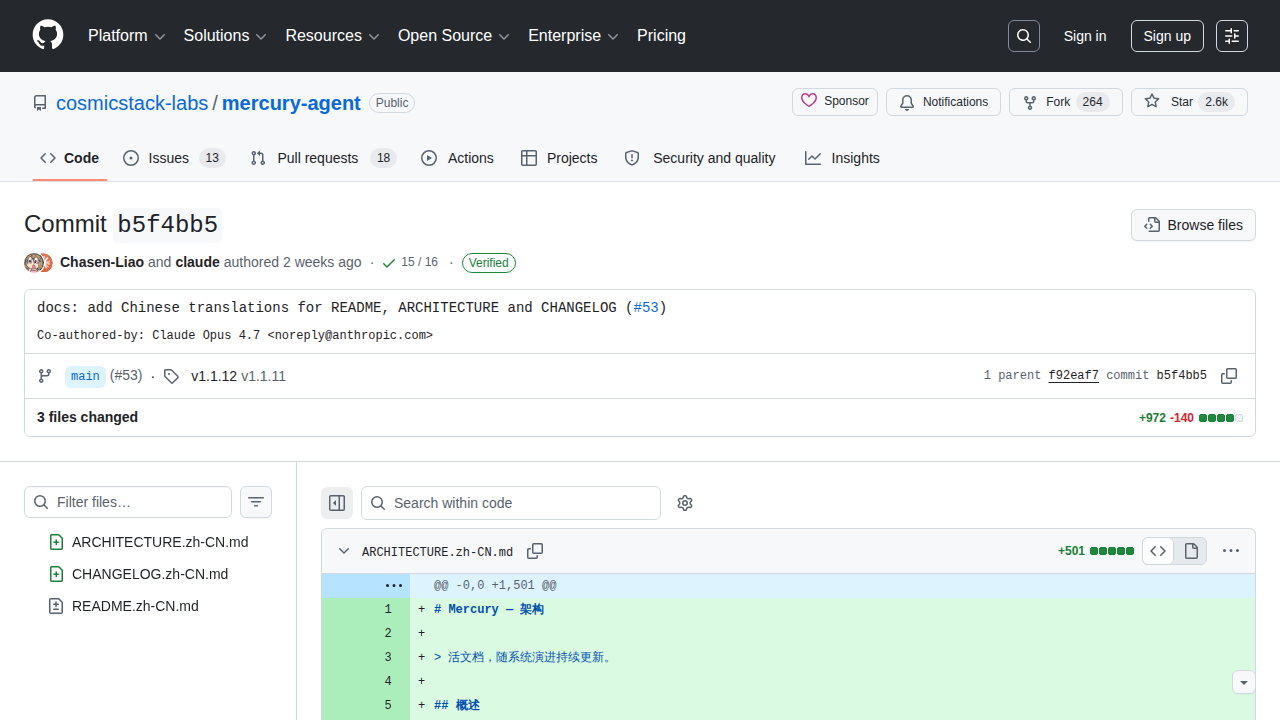Open the v1.1.12 tag link
Screen dimensions: 1280x720
pos(214,376)
